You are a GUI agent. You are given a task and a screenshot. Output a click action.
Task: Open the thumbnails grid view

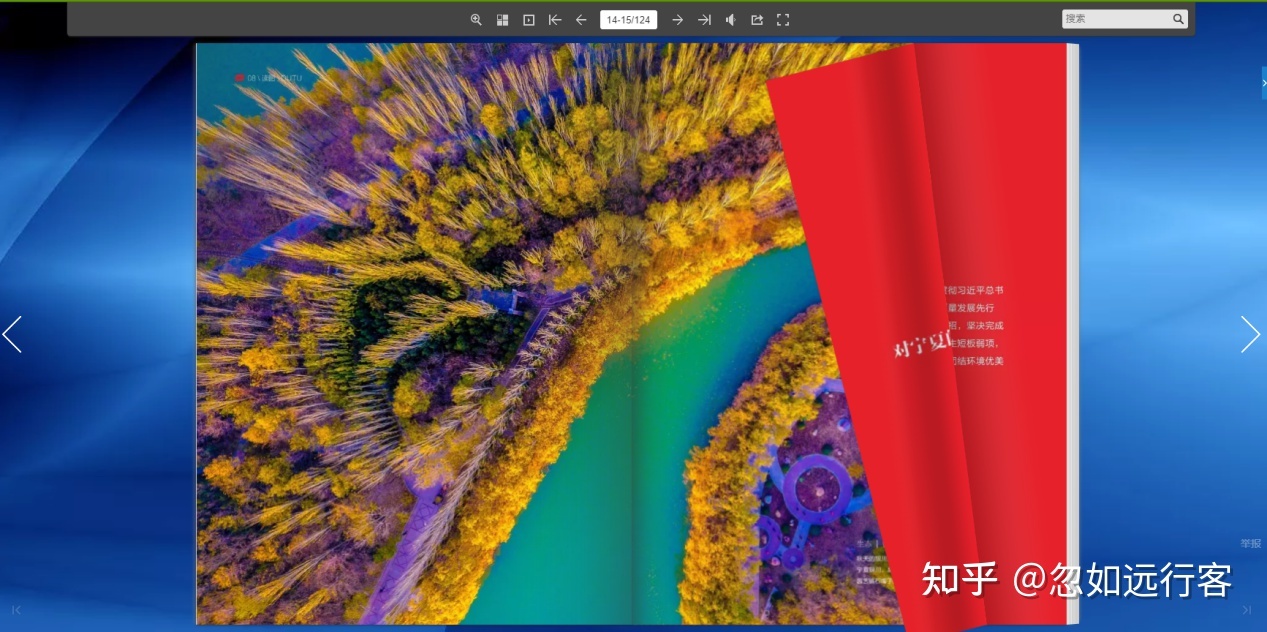pos(503,20)
